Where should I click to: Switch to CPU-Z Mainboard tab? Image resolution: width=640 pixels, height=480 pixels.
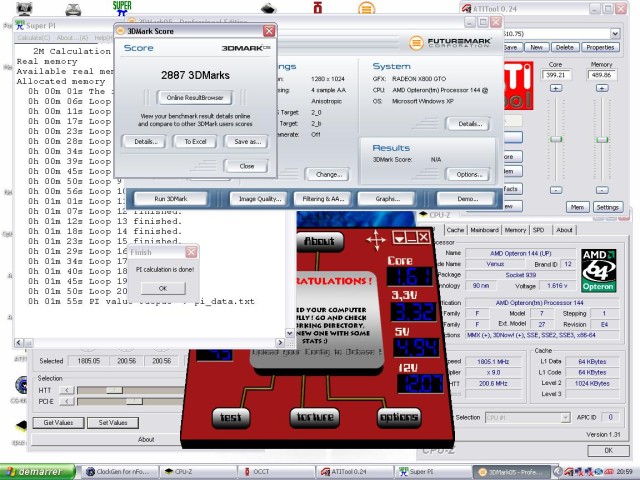[484, 230]
